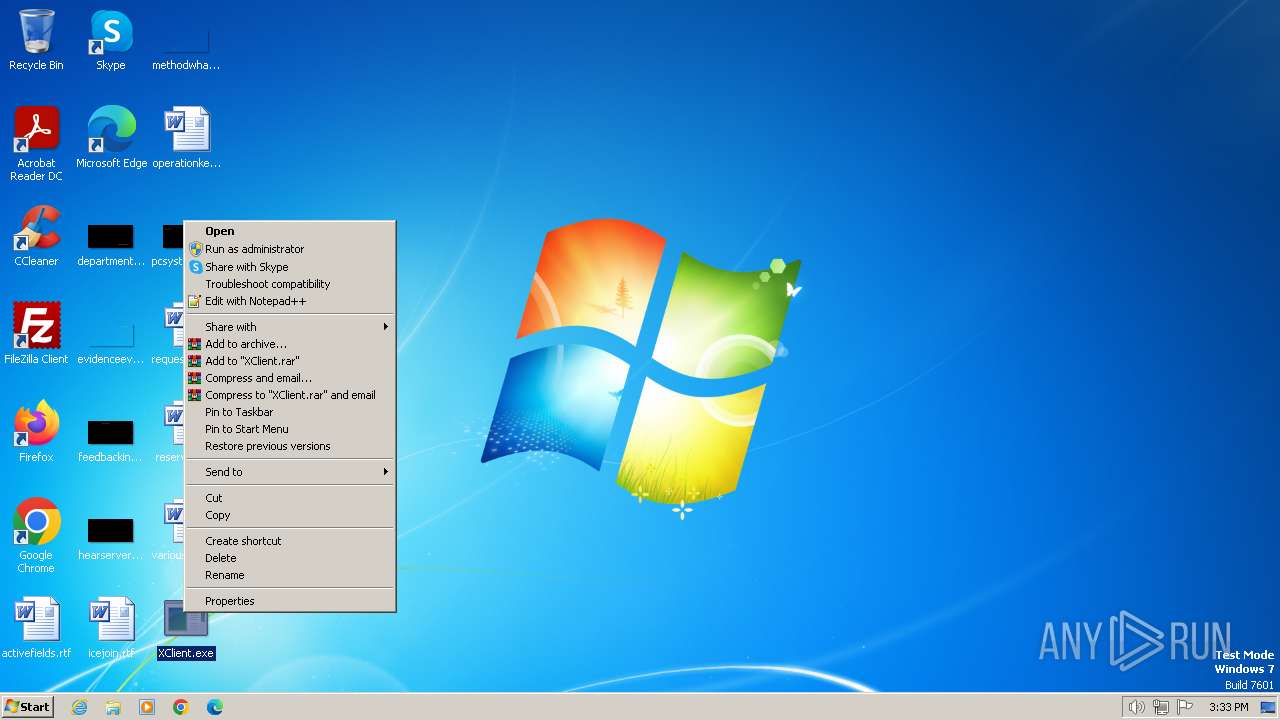Click the network tray icon

pos(1160,707)
